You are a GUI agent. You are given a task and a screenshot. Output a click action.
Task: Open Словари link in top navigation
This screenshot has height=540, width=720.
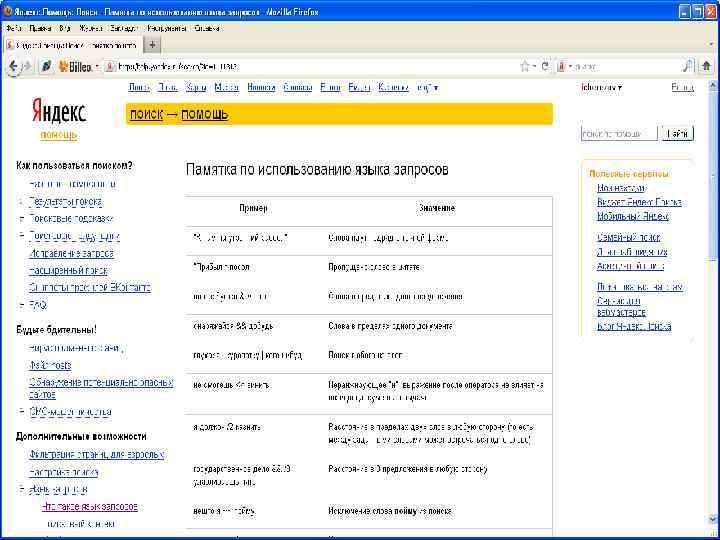298,87
